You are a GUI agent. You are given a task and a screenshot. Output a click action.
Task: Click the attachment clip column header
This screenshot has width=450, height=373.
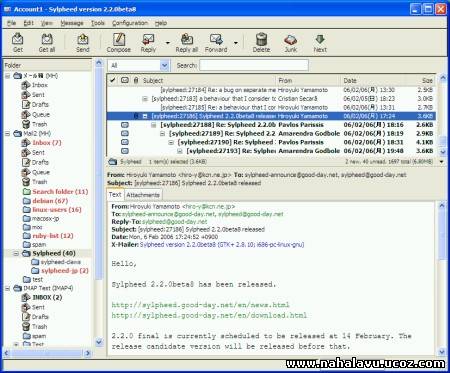click(136, 80)
